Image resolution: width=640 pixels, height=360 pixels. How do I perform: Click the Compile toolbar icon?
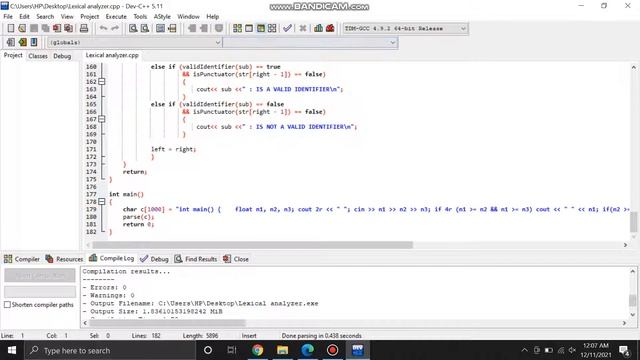(x=237, y=28)
